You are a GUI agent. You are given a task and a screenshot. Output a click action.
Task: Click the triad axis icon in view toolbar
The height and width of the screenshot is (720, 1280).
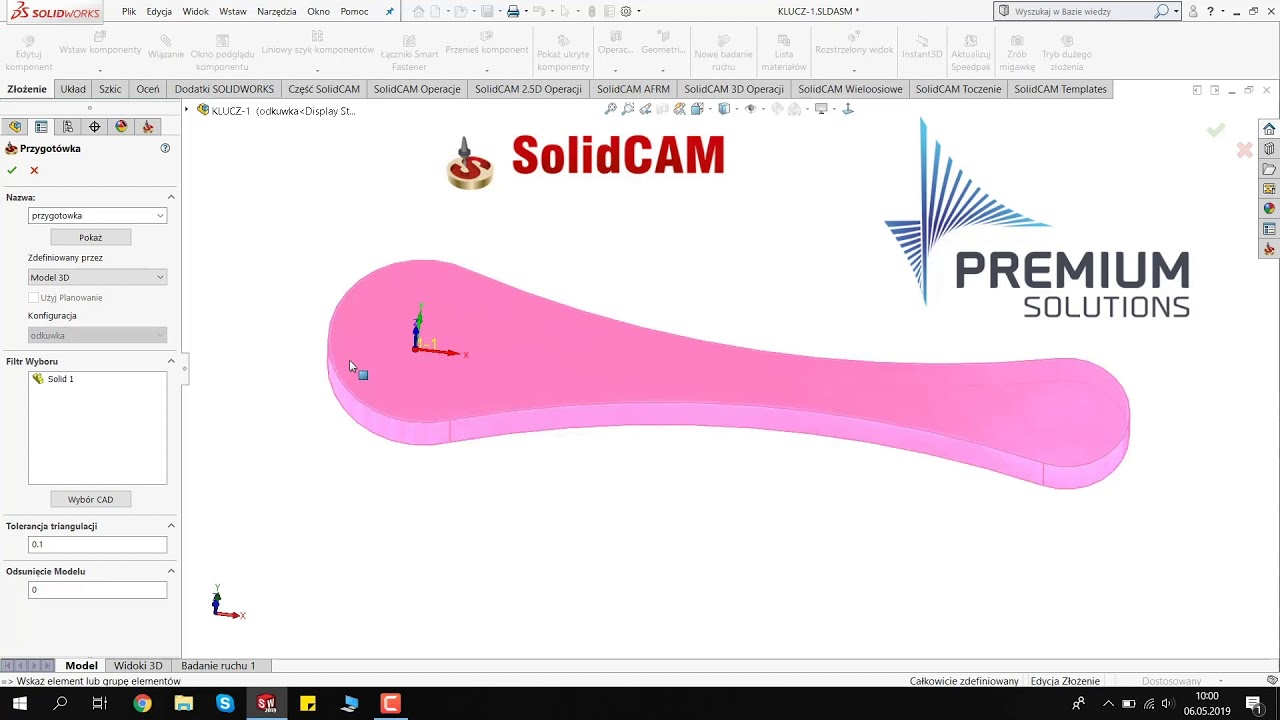click(848, 109)
